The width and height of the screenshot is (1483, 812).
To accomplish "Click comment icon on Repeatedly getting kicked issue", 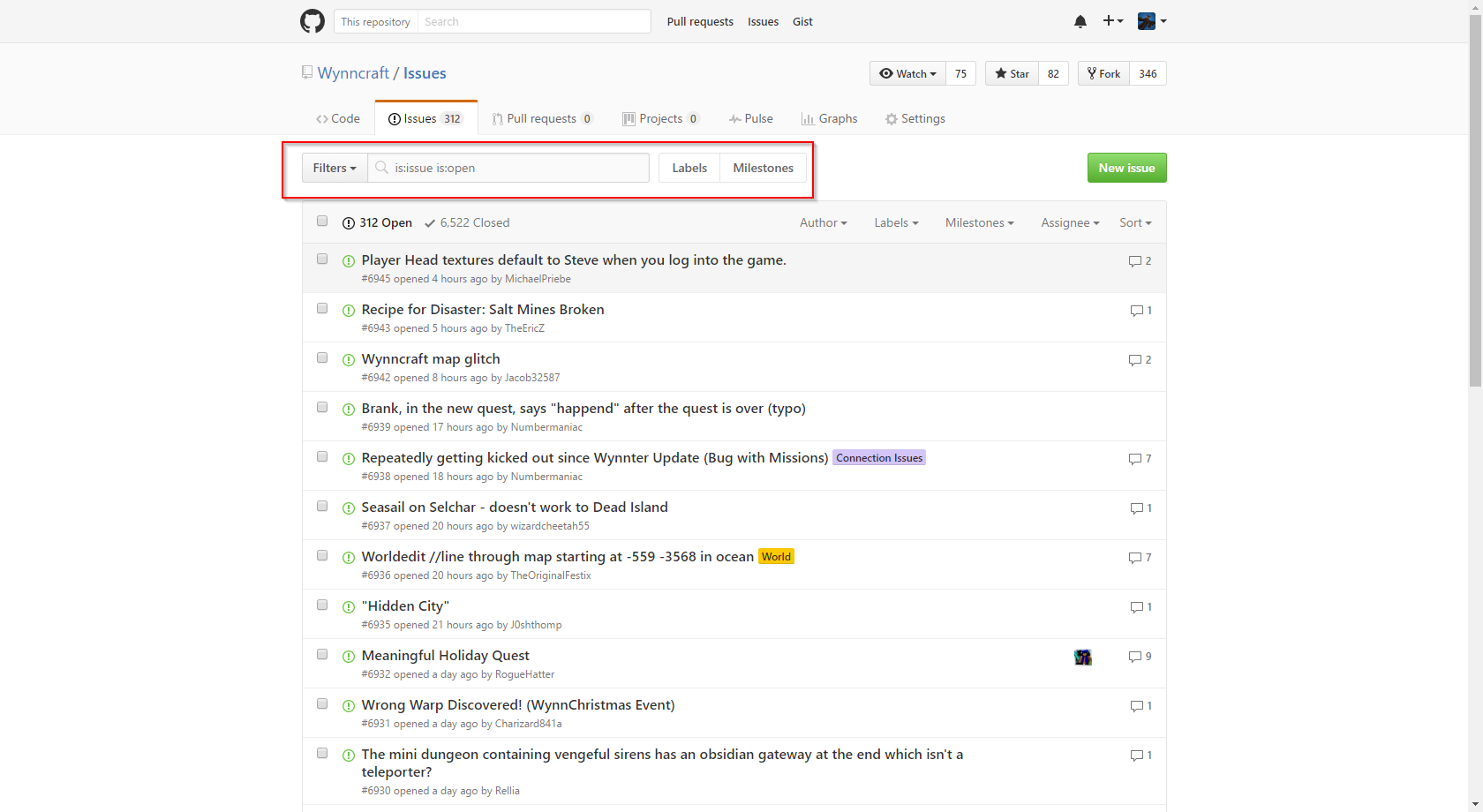I will [x=1135, y=459].
